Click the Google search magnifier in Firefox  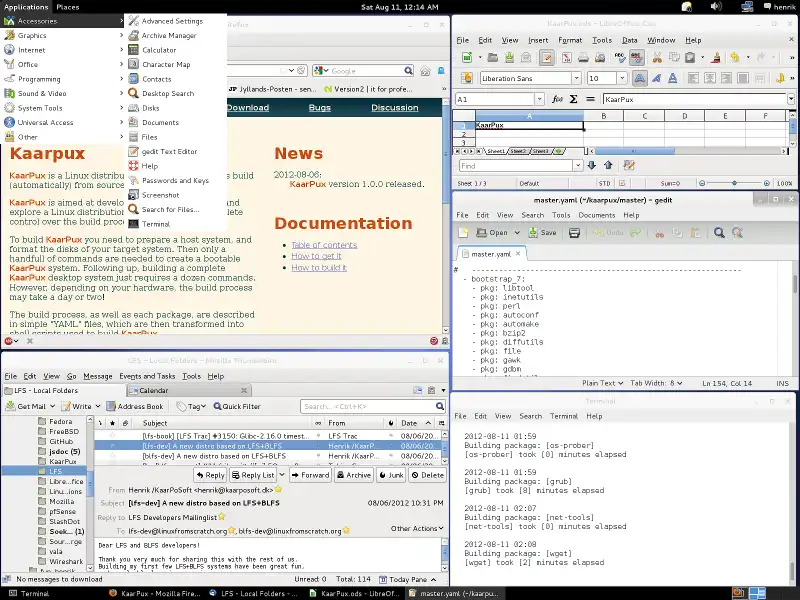click(409, 71)
